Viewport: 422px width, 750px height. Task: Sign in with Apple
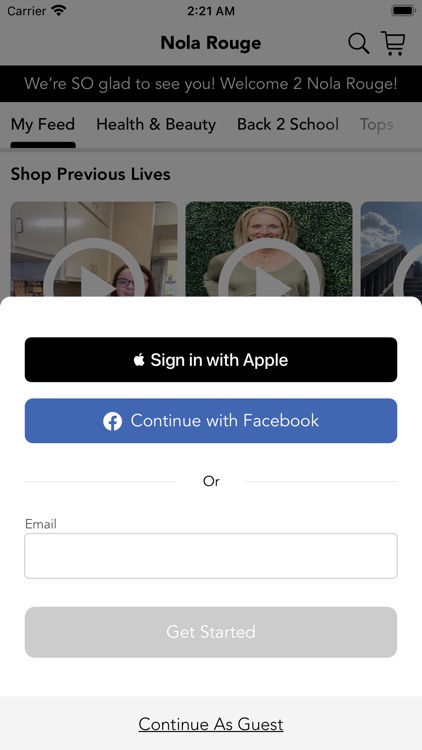[211, 360]
